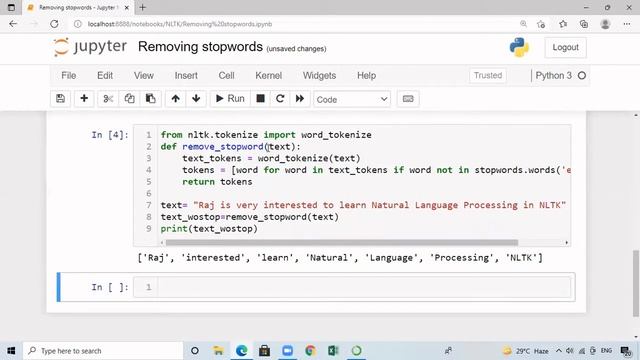Click the 'return tokens' line in cell 4

click(x=217, y=182)
